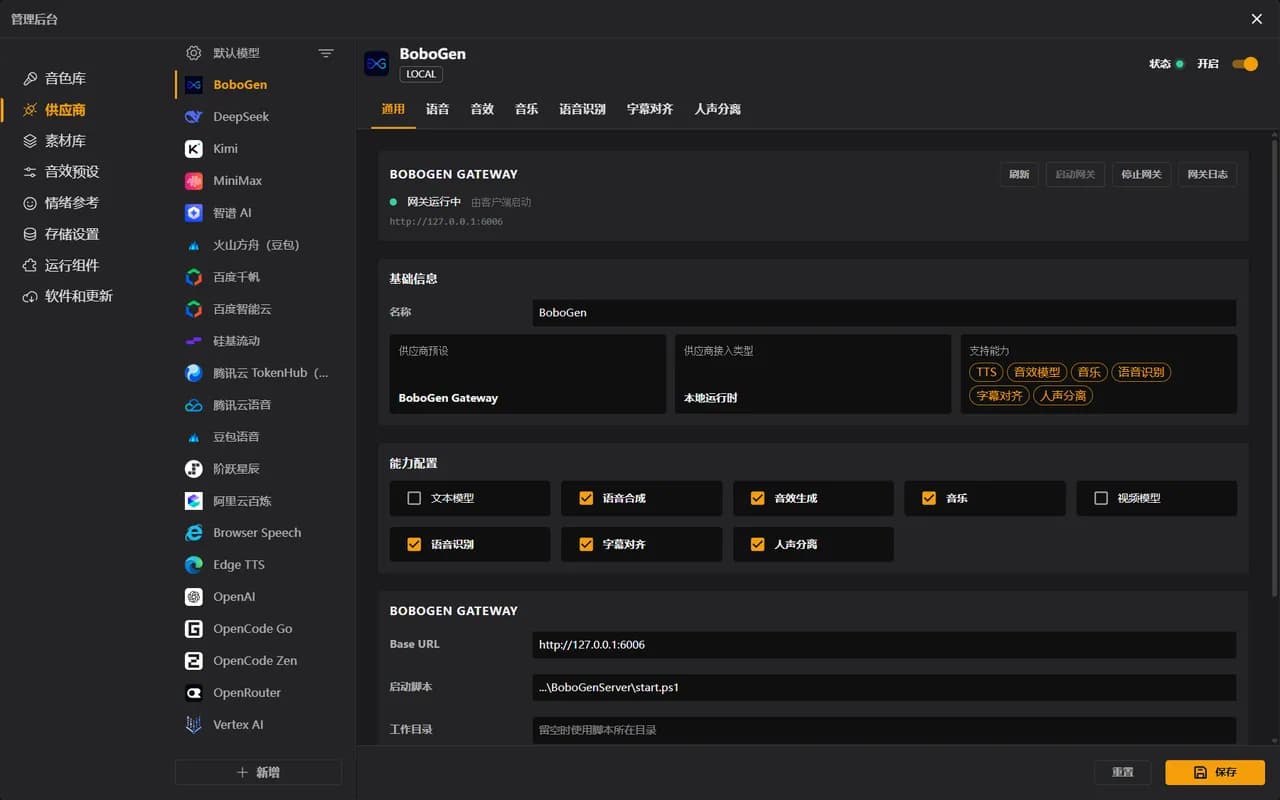Select the Browser Speech provider
The height and width of the screenshot is (800, 1280).
(258, 533)
